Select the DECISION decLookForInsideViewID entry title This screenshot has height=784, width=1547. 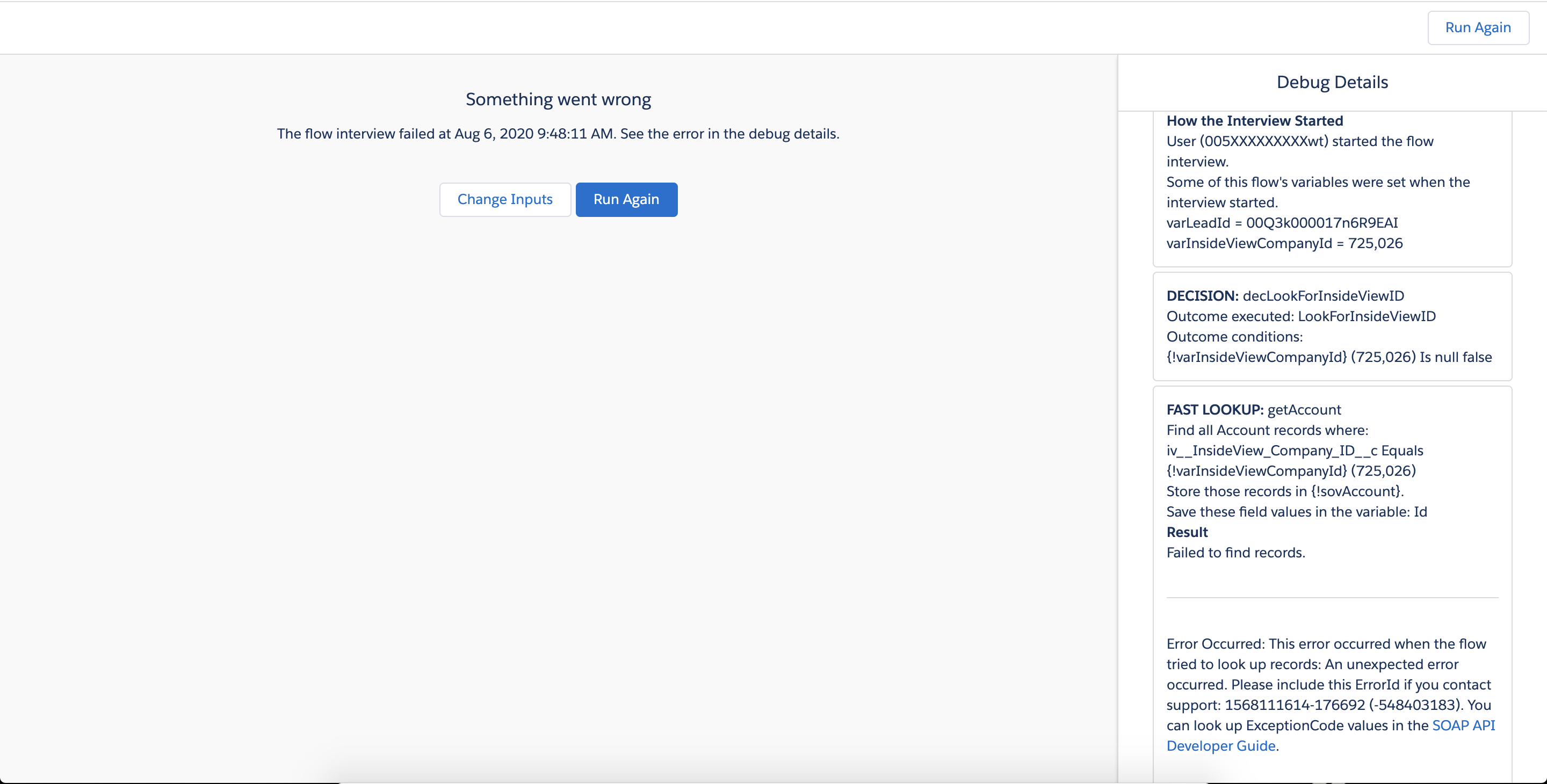1284,296
